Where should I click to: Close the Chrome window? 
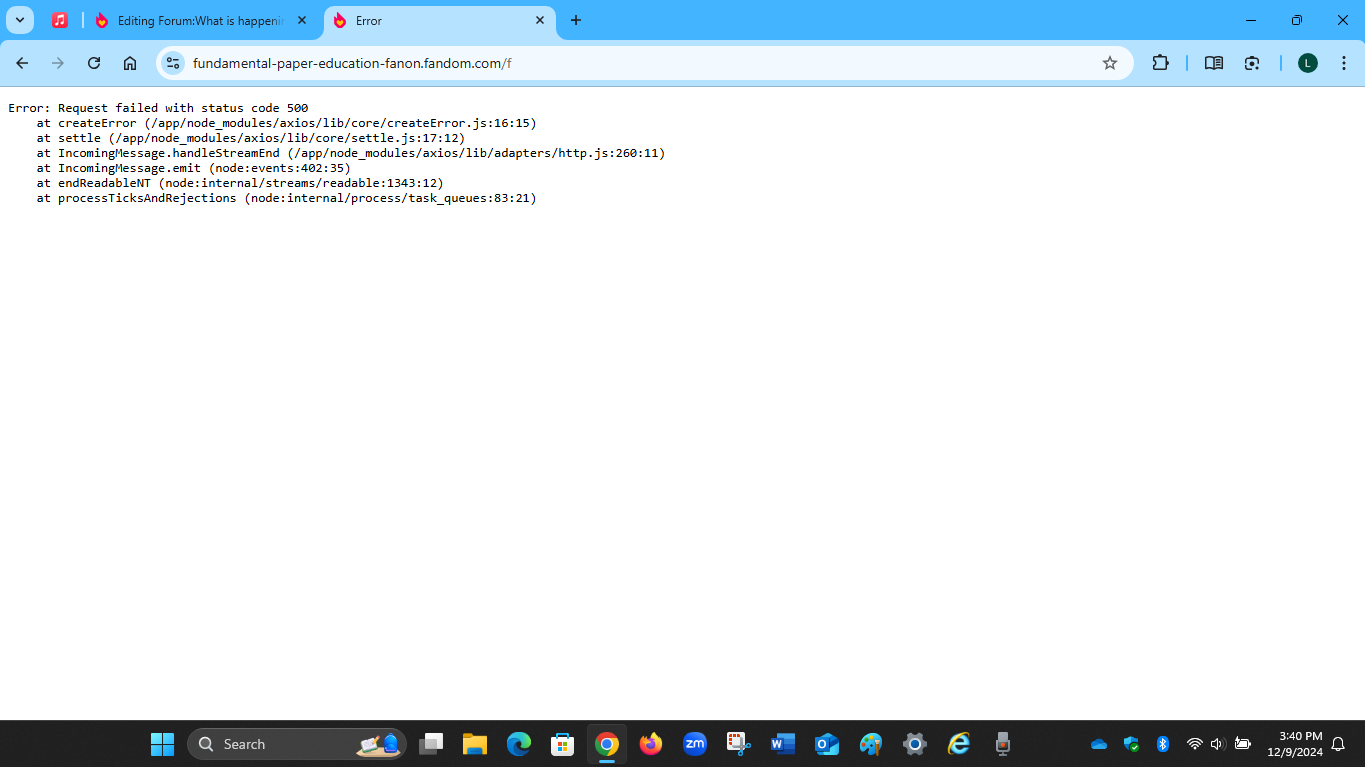coord(1343,20)
